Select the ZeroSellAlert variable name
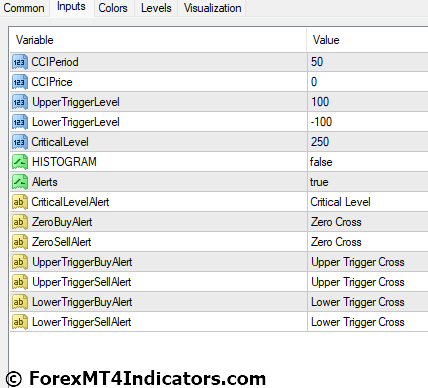This screenshot has width=428, height=388. [62, 242]
